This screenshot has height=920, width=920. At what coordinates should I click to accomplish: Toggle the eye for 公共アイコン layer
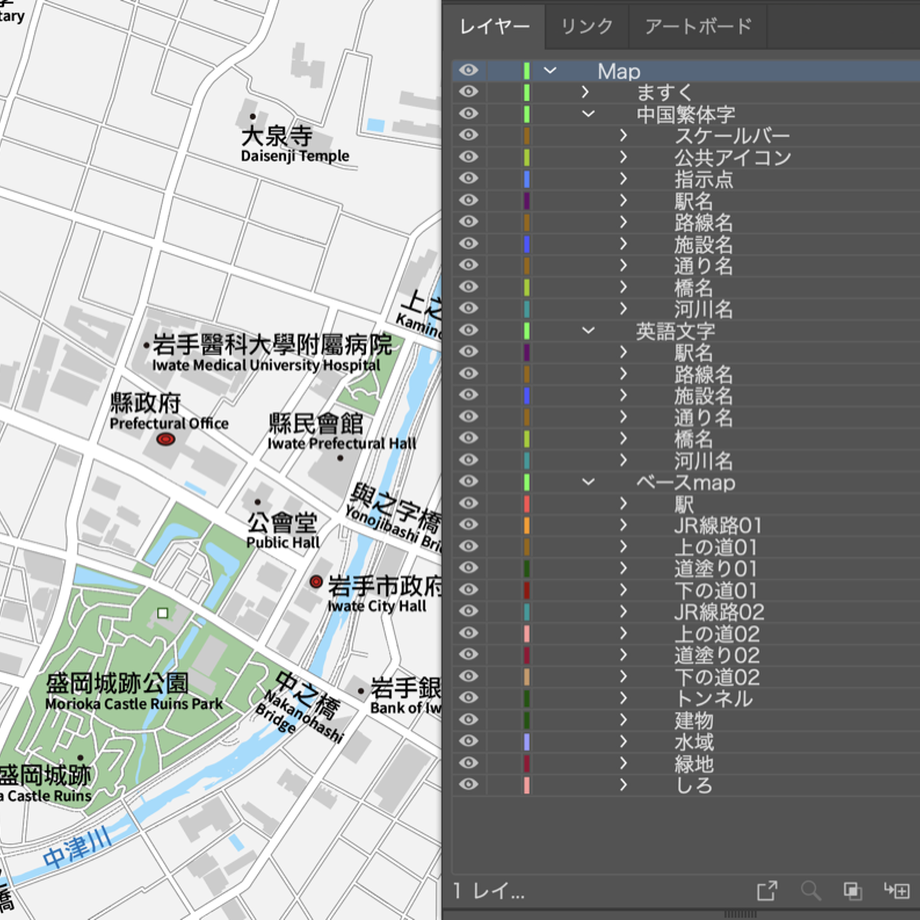coord(468,157)
